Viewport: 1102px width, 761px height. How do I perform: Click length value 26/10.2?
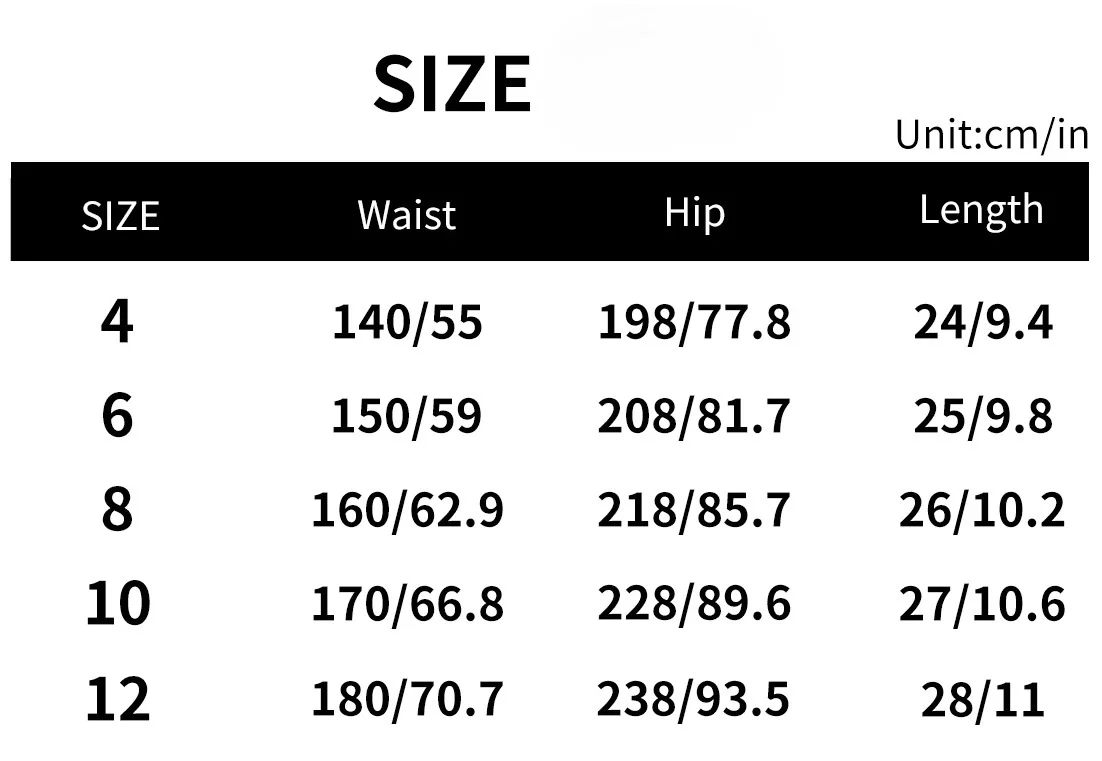(x=983, y=509)
